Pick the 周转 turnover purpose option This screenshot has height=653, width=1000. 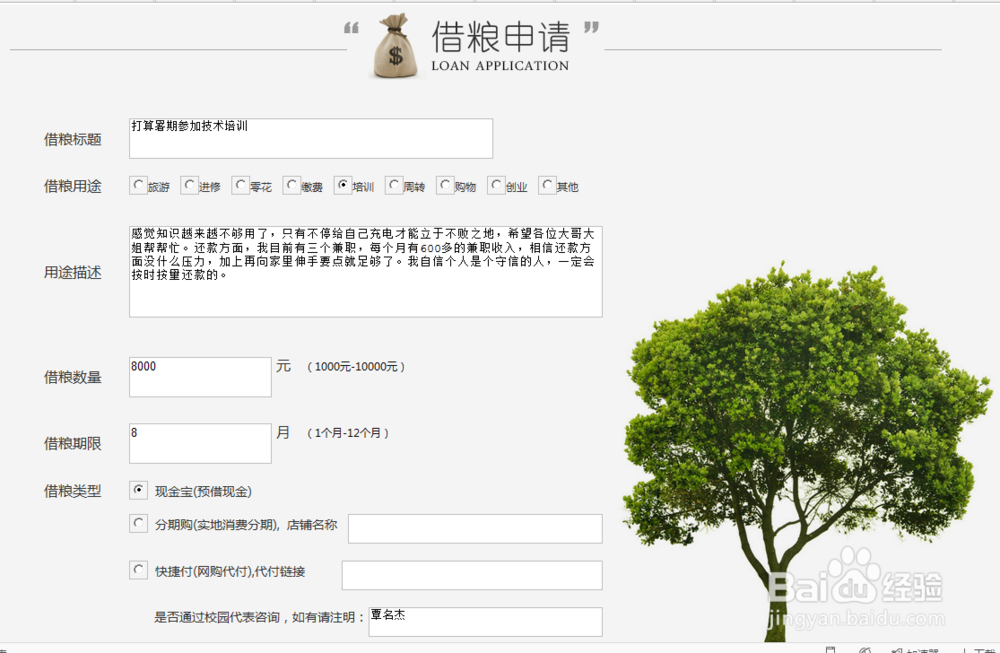395,185
